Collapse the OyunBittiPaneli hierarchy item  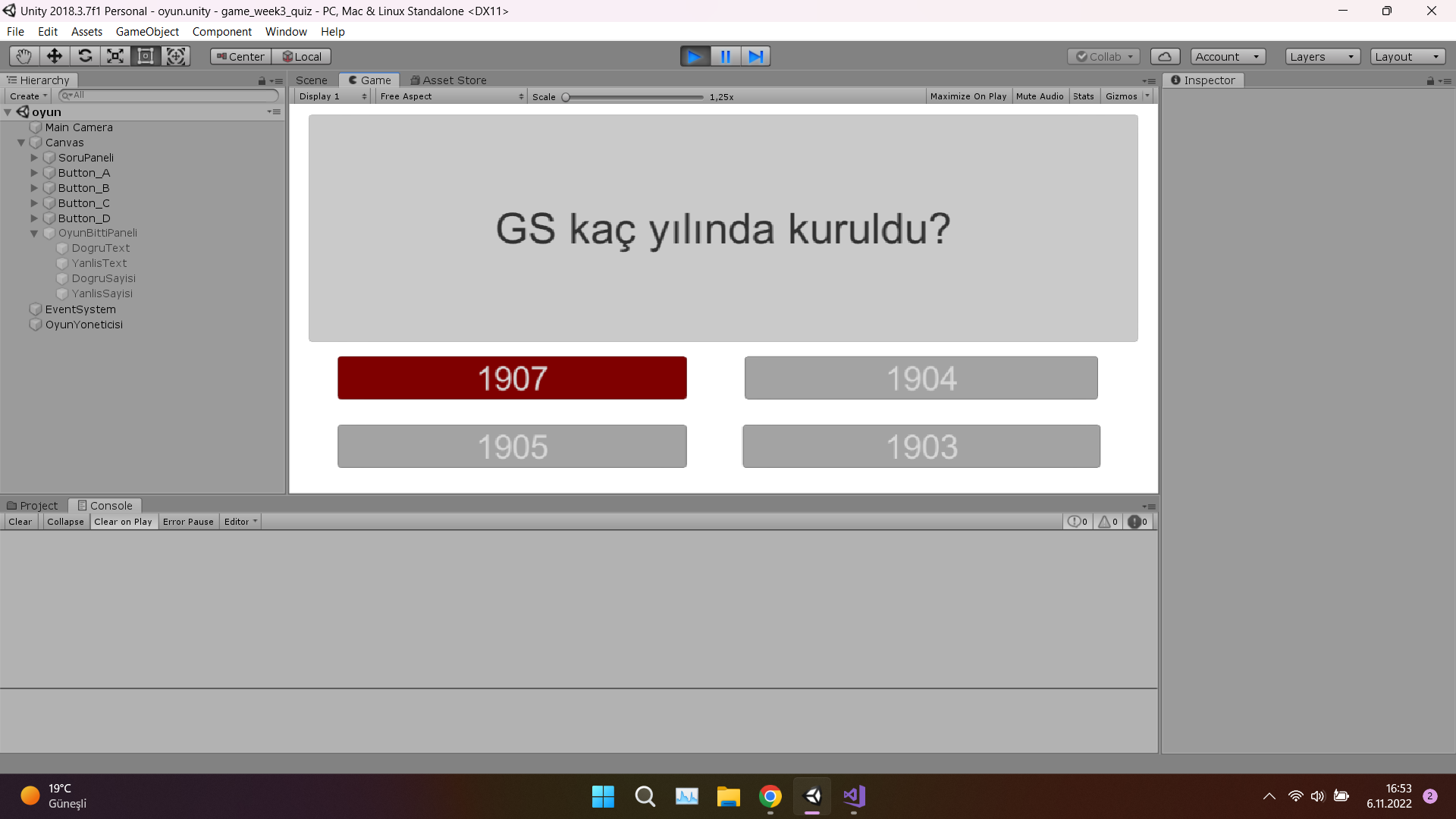34,233
